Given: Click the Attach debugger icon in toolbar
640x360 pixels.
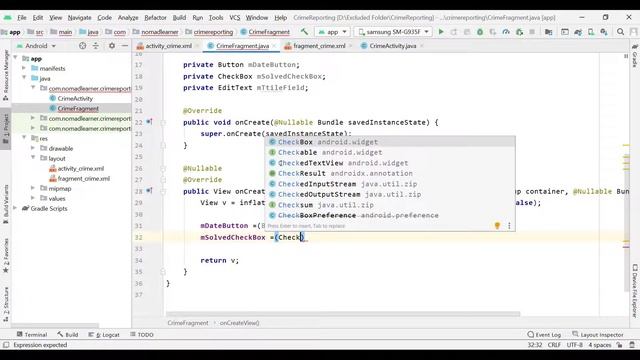Looking at the screenshot, I should pos(519,31).
